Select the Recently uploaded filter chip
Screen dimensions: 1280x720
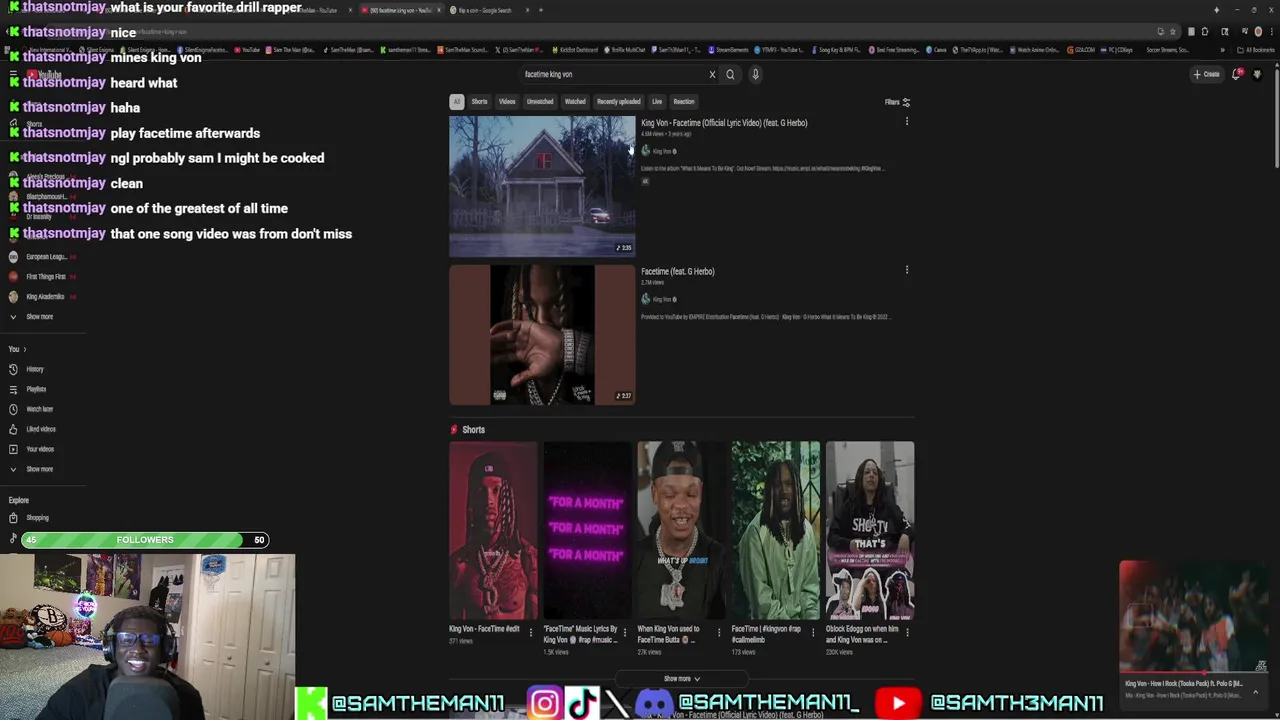click(x=618, y=101)
